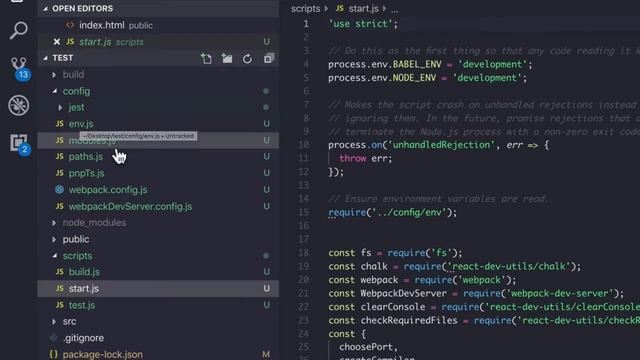Refresh the explorer tree
Image resolution: width=640 pixels, height=360 pixels.
247,59
